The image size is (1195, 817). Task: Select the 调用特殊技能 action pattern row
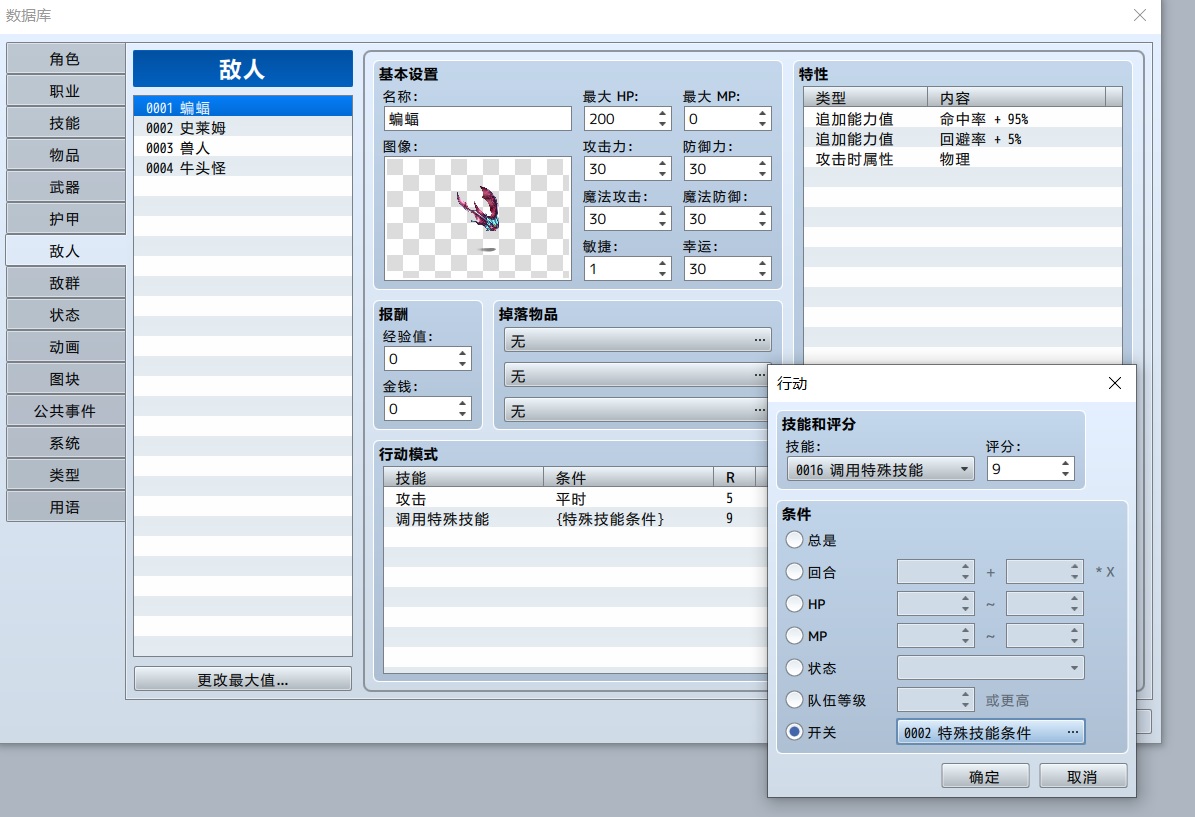(x=575, y=519)
